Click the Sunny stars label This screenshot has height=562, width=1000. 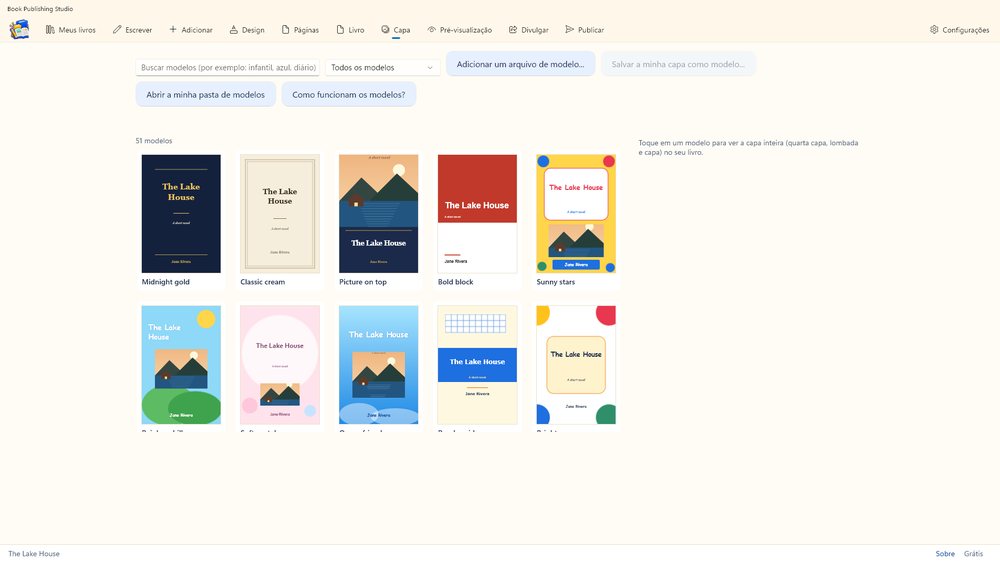(x=555, y=282)
